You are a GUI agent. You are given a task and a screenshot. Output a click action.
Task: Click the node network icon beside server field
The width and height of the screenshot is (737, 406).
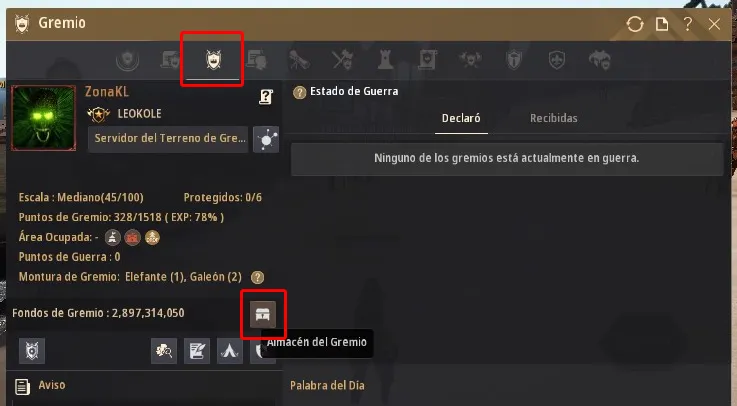[266, 140]
